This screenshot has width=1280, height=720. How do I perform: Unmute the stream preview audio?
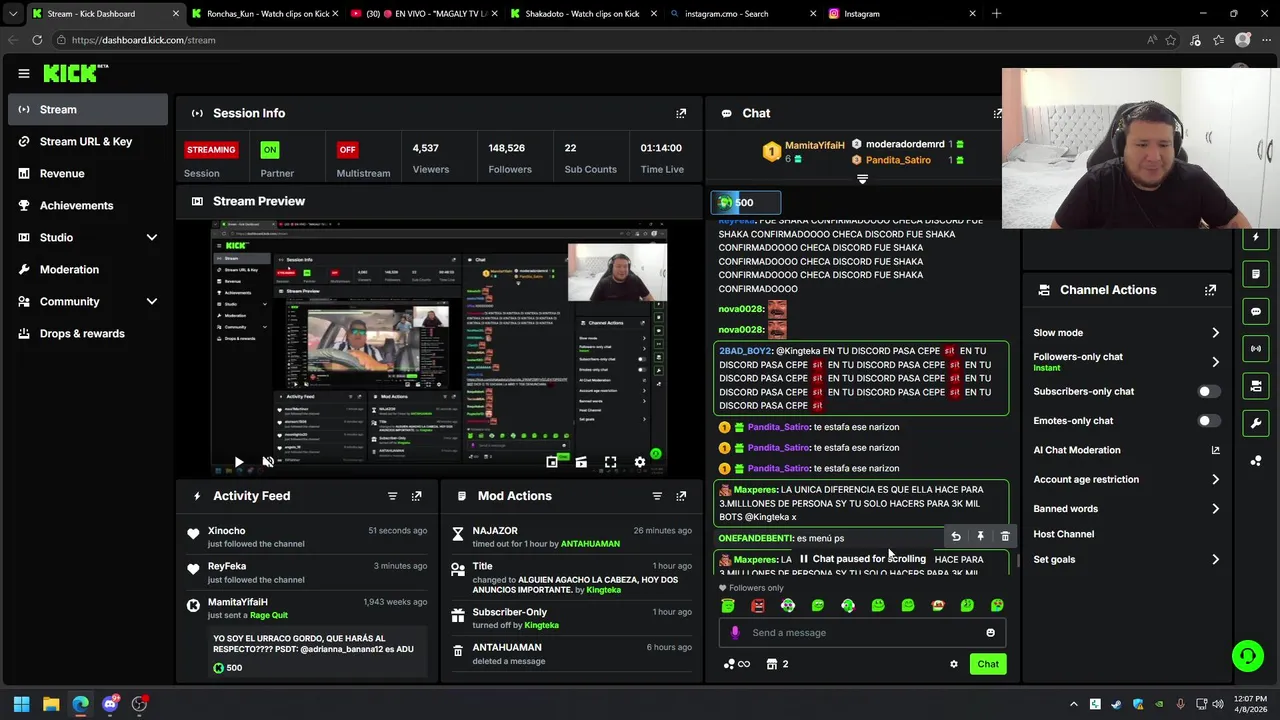point(268,462)
